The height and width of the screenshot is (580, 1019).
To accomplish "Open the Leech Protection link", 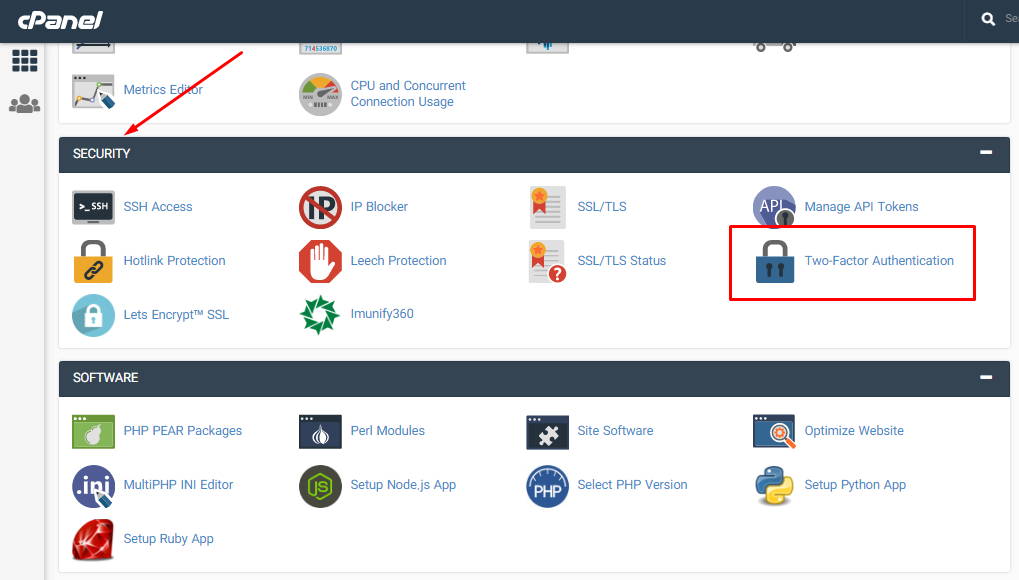I will (x=398, y=261).
